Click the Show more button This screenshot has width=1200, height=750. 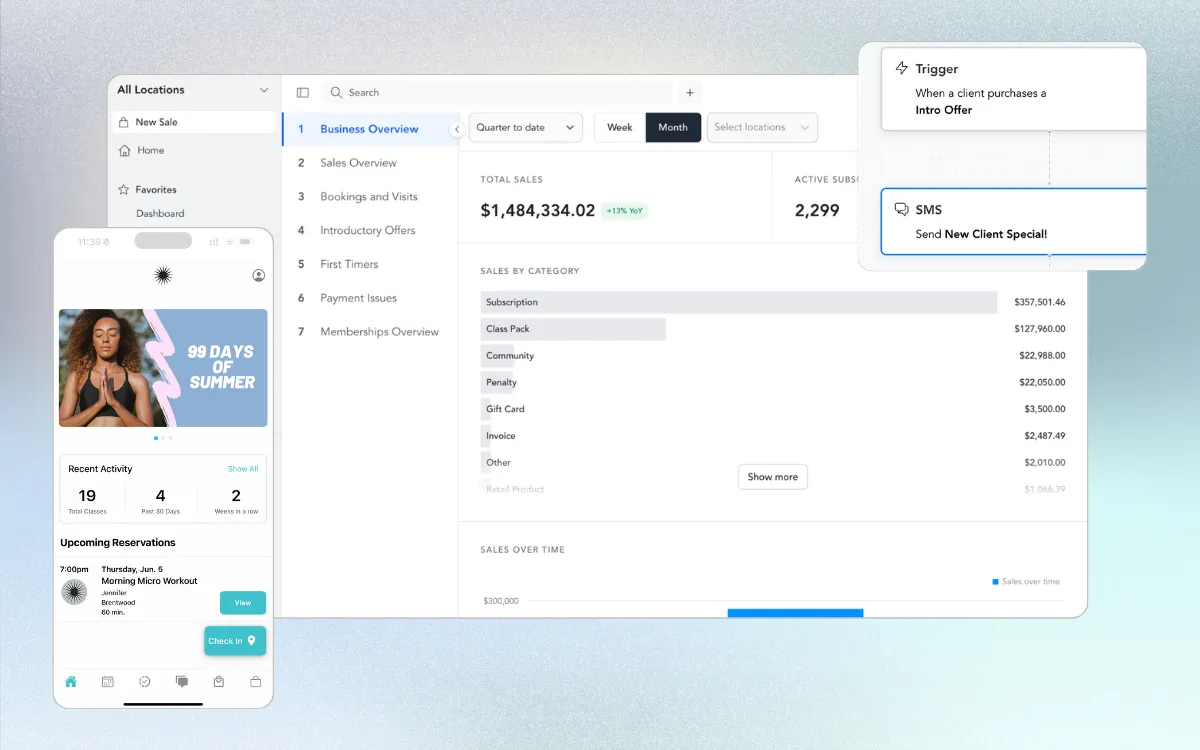773,477
